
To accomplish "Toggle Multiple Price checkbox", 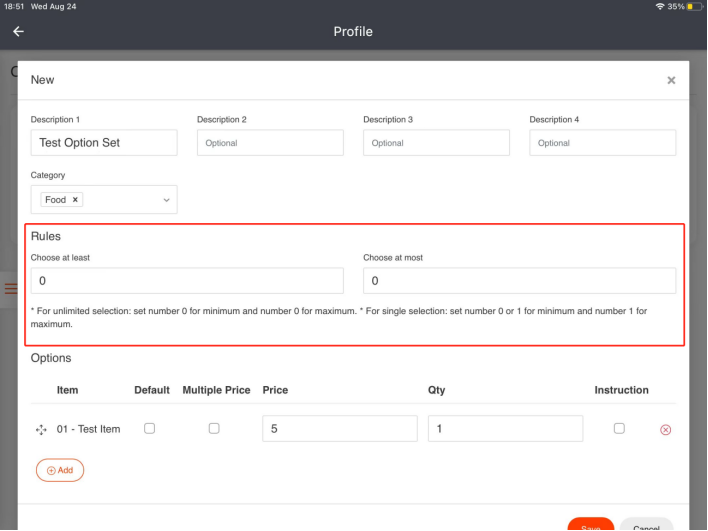I will tap(214, 428).
